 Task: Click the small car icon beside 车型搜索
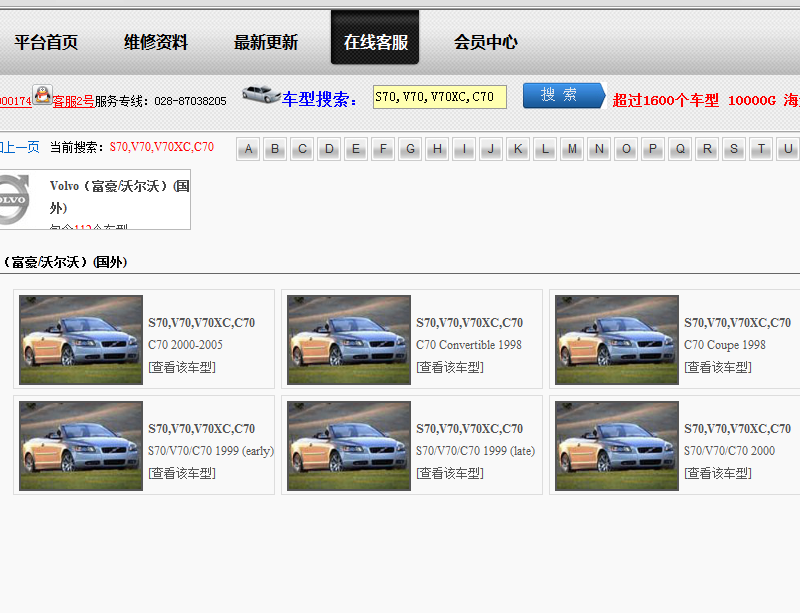[x=261, y=95]
